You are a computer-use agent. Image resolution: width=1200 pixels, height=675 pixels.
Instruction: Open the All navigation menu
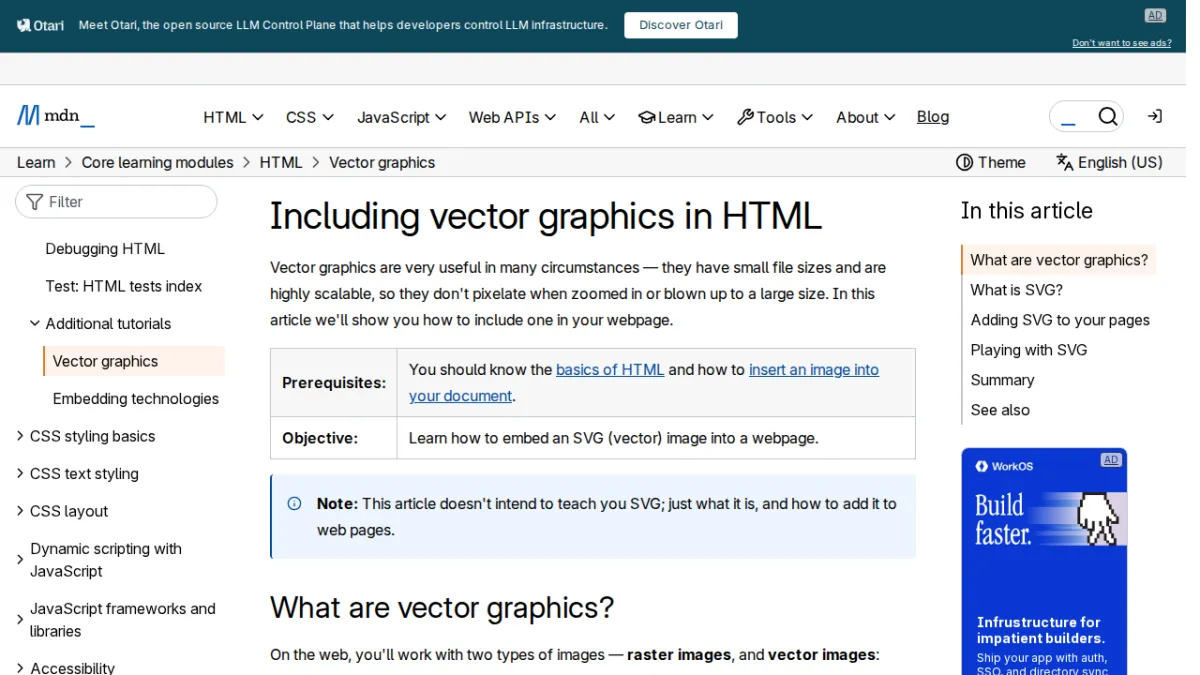597,117
